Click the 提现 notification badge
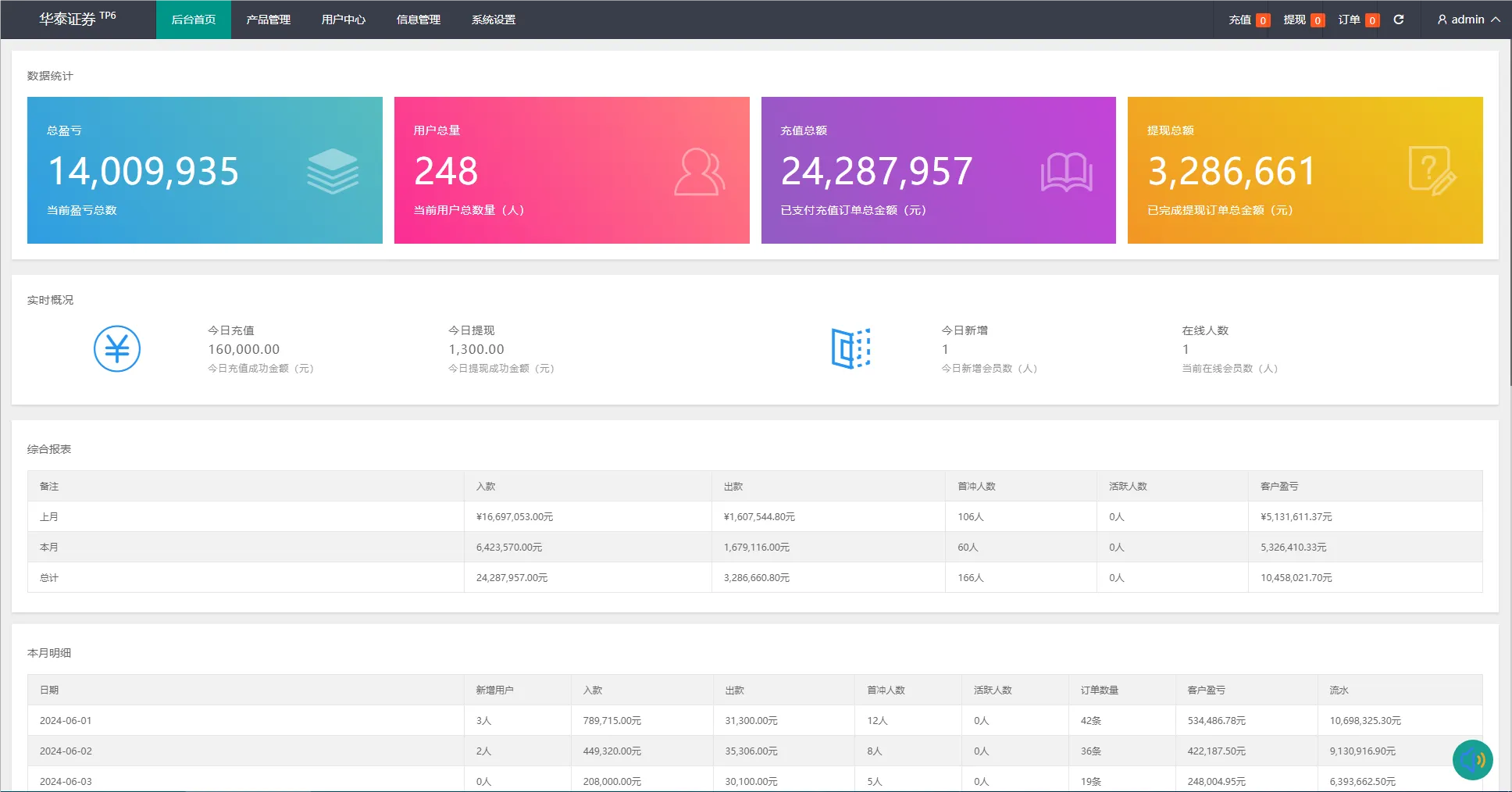This screenshot has width=1512, height=792. pos(1317,20)
